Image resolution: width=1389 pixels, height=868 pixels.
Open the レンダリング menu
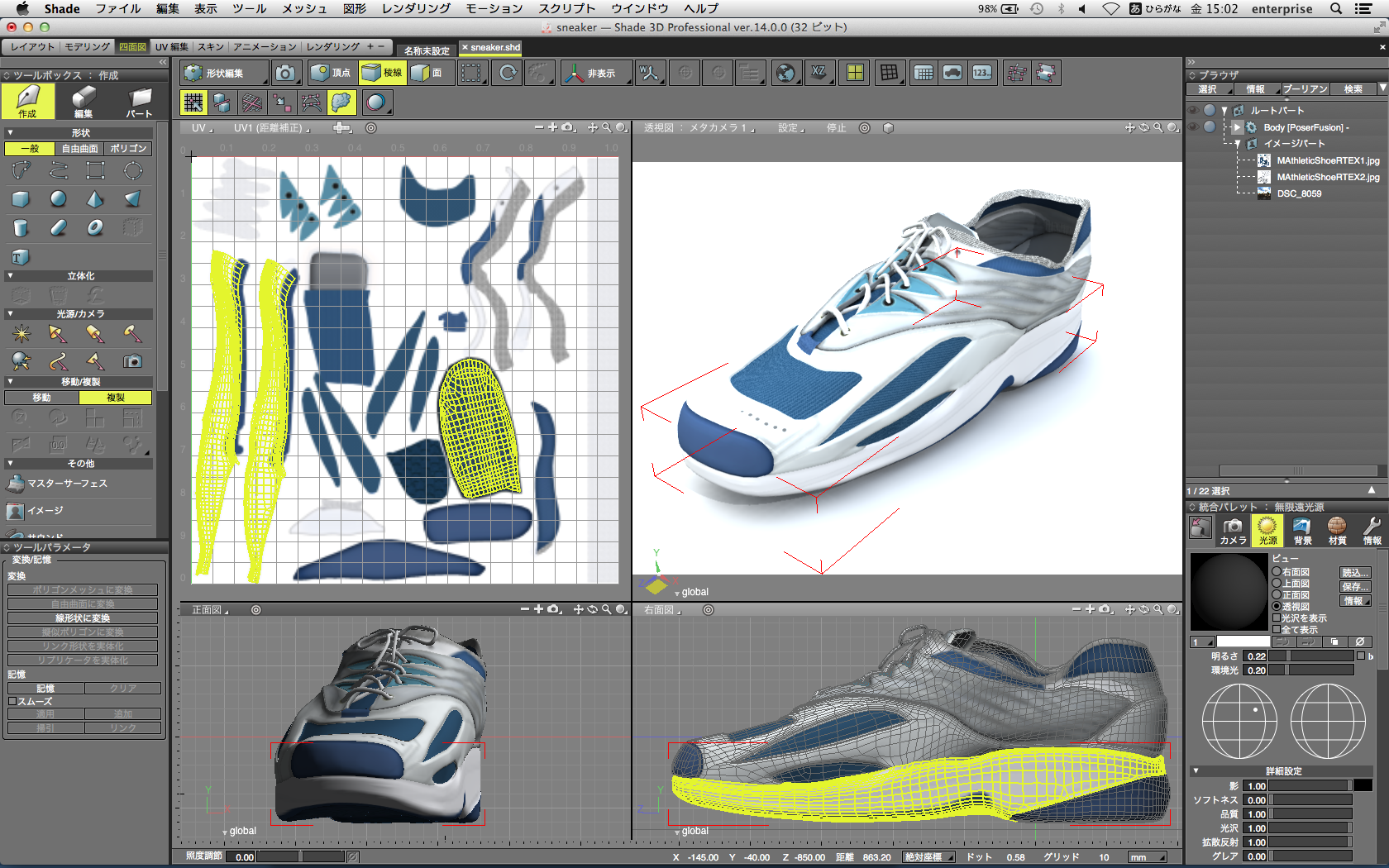(416, 8)
